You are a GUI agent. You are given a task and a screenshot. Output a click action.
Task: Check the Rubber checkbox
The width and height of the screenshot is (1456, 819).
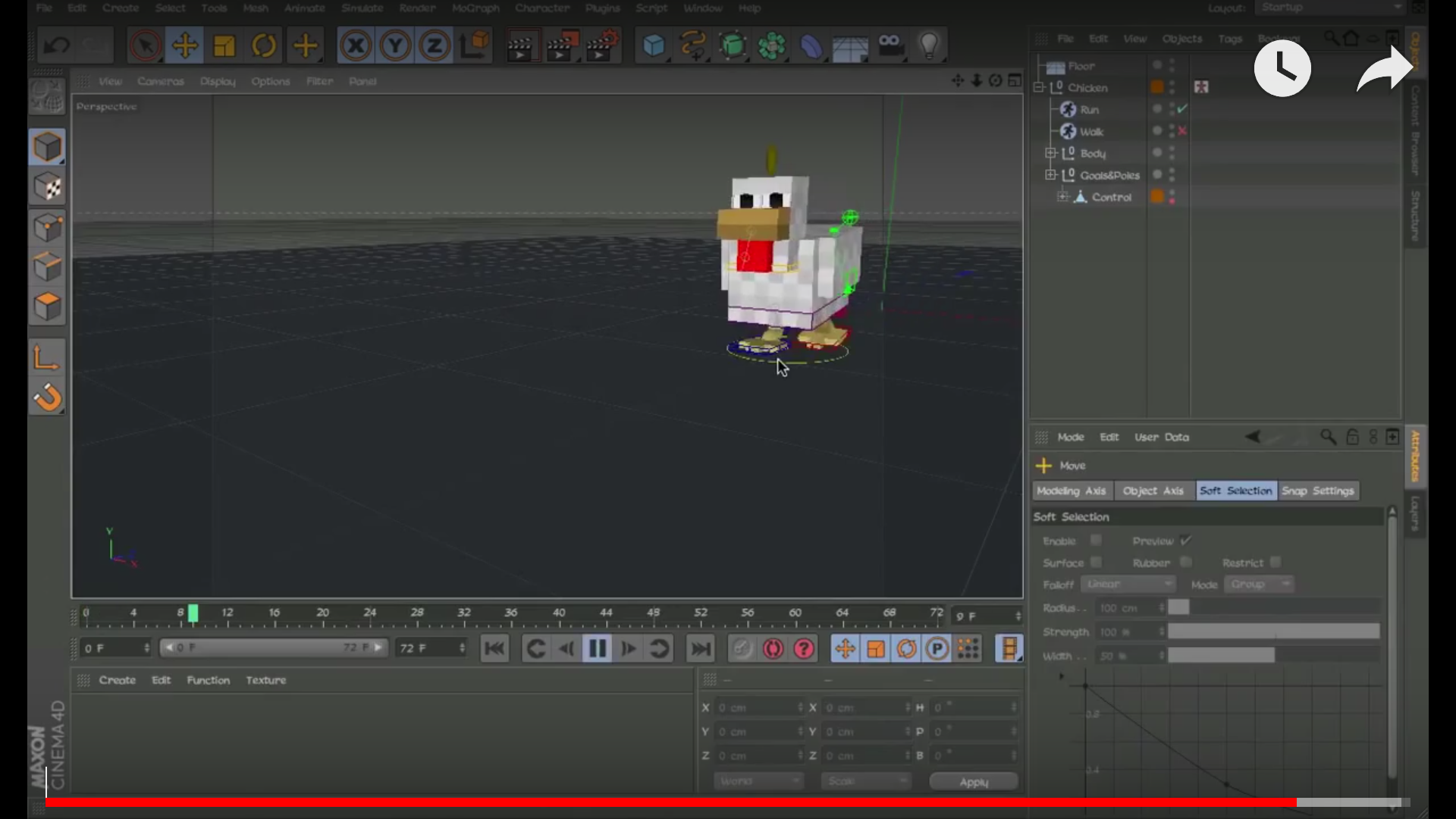point(1186,562)
